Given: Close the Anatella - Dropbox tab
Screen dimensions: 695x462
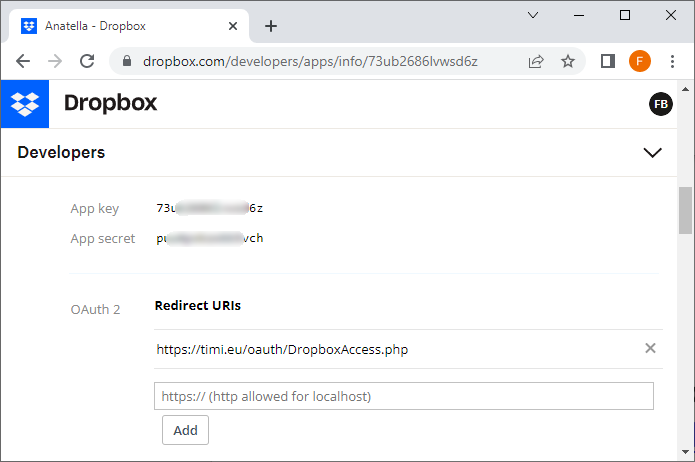Looking at the screenshot, I should (x=233, y=26).
